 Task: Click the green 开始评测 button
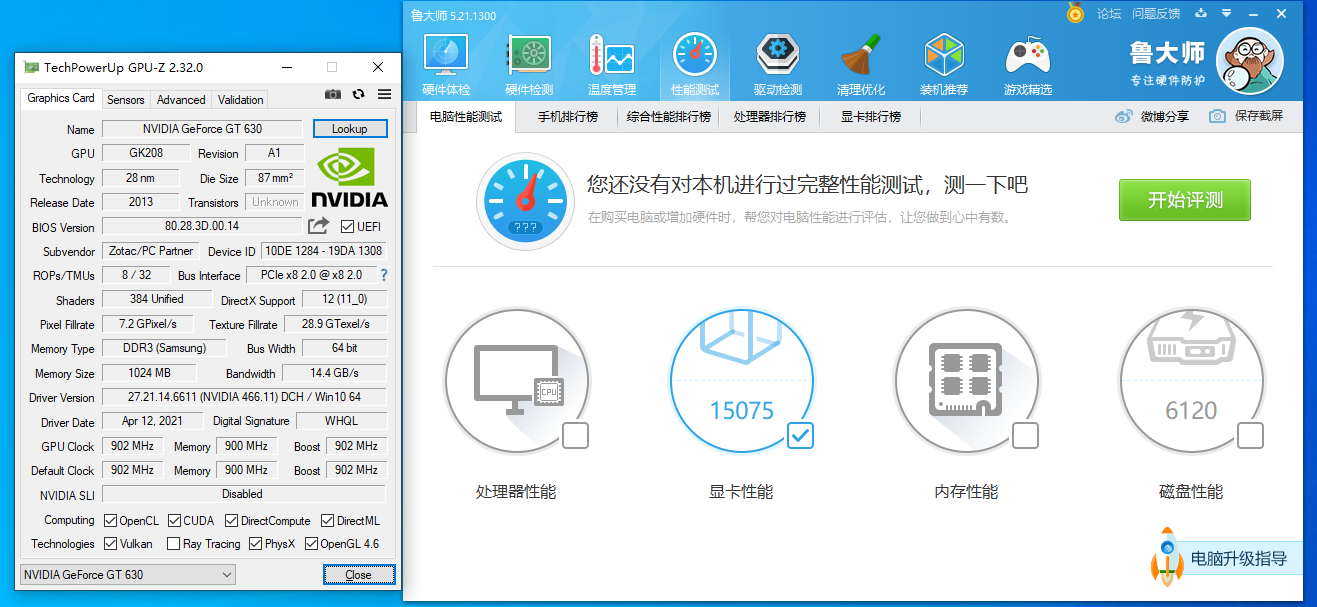pyautogui.click(x=1185, y=200)
